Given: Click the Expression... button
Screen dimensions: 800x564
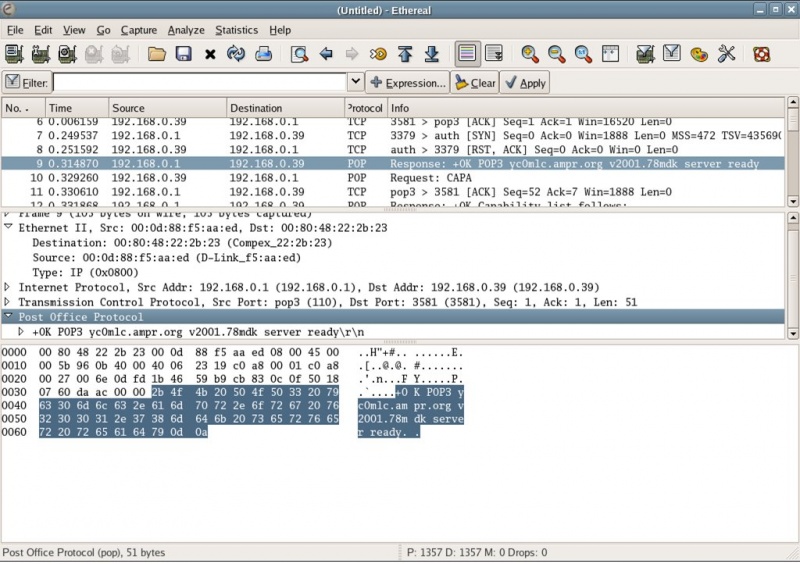Looking at the screenshot, I should coord(408,83).
